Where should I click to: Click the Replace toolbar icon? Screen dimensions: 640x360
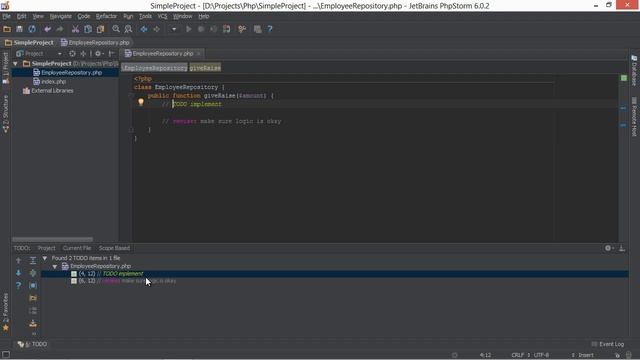click(129, 29)
